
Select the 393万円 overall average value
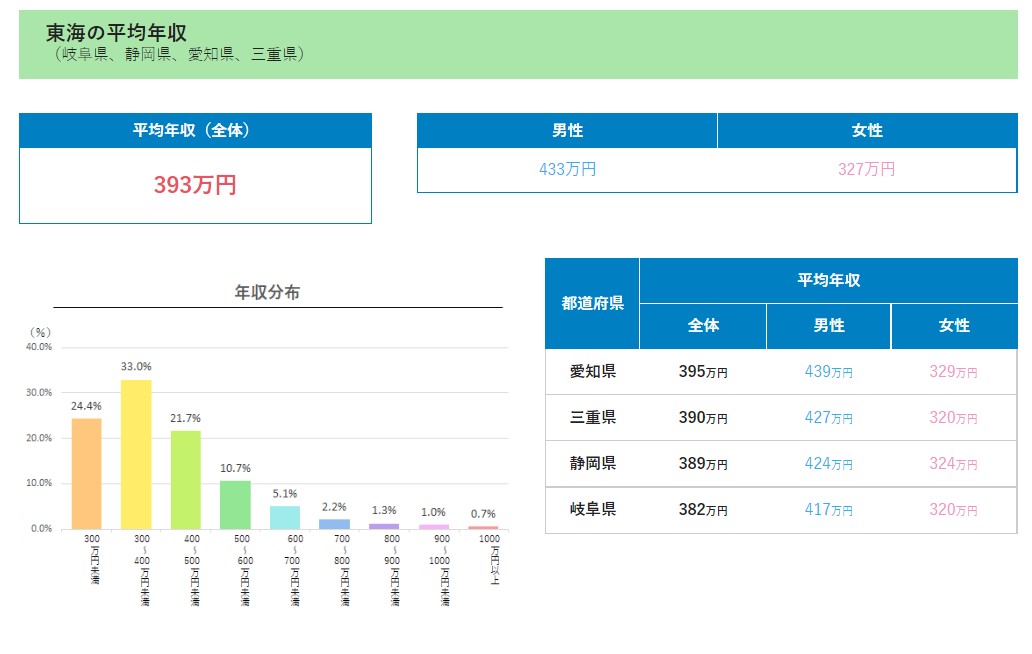[195, 185]
